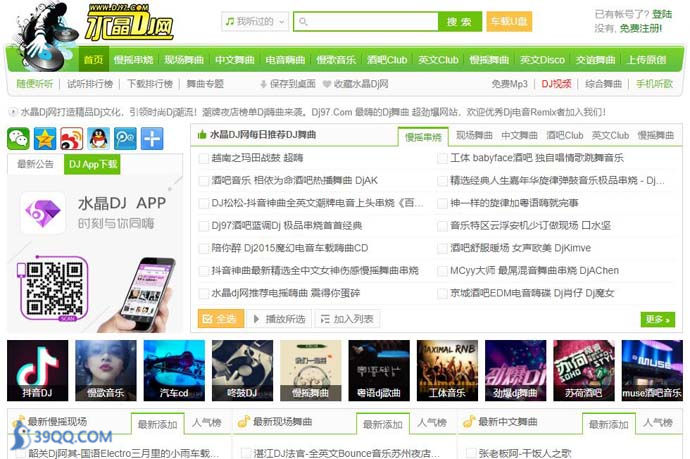Open the 工体音乐 thumbnail
This screenshot has height=459, width=690.
(447, 371)
